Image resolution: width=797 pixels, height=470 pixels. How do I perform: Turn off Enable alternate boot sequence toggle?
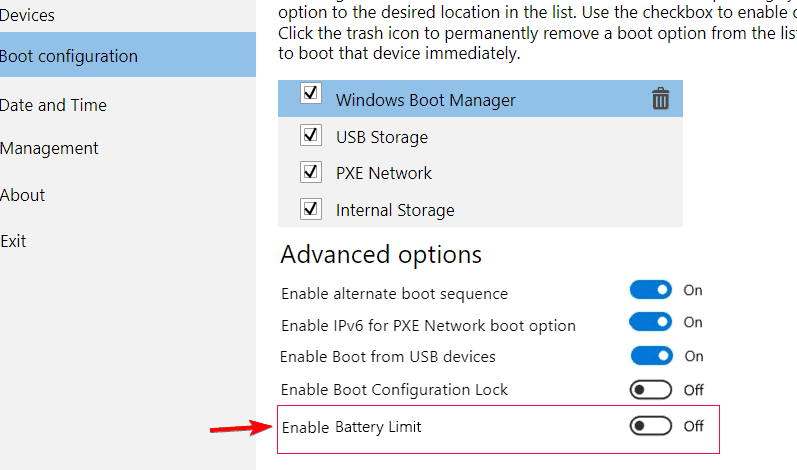[651, 290]
